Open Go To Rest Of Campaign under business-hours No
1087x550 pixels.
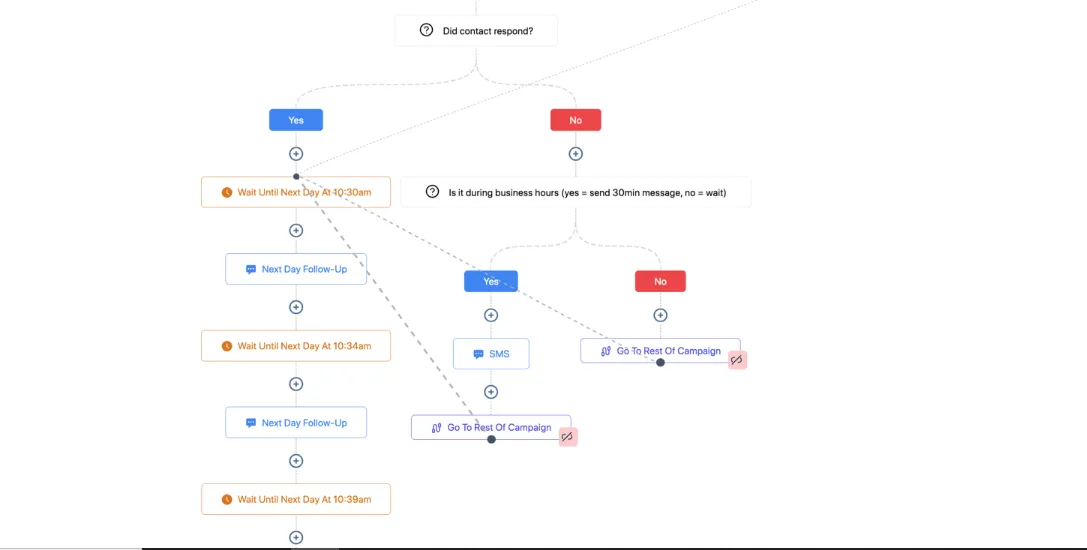click(x=660, y=351)
